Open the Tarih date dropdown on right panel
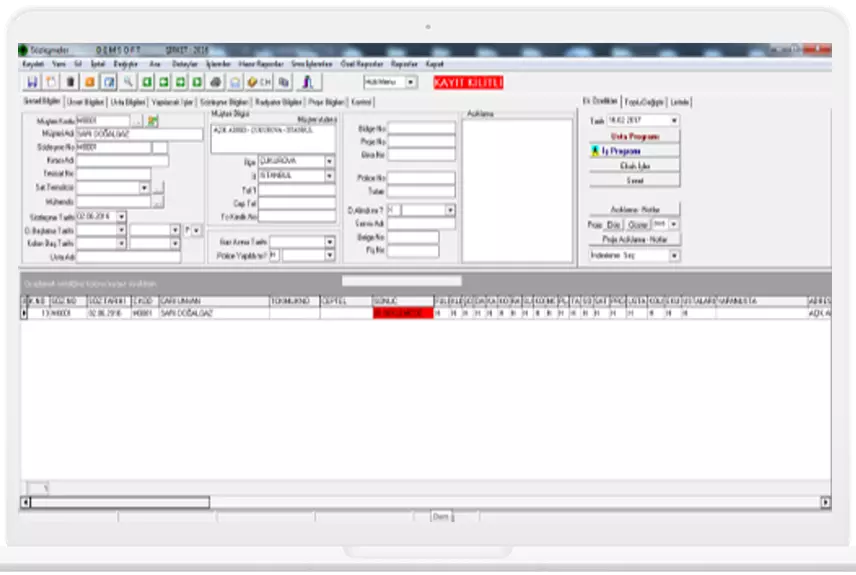 [x=674, y=120]
